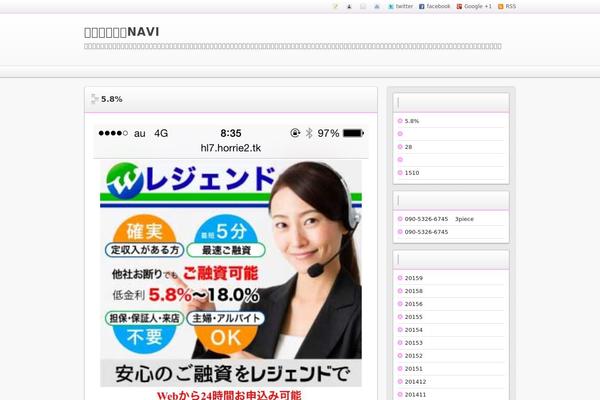Open the 20158 archive link
This screenshot has width=600, height=400.
(414, 291)
